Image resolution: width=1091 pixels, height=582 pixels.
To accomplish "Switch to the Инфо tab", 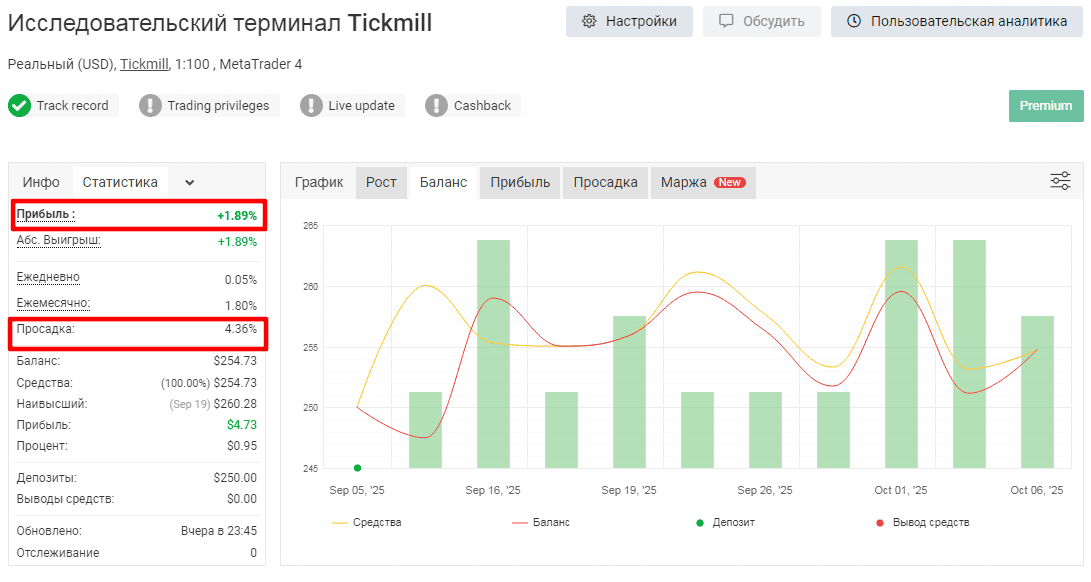I will point(41,182).
